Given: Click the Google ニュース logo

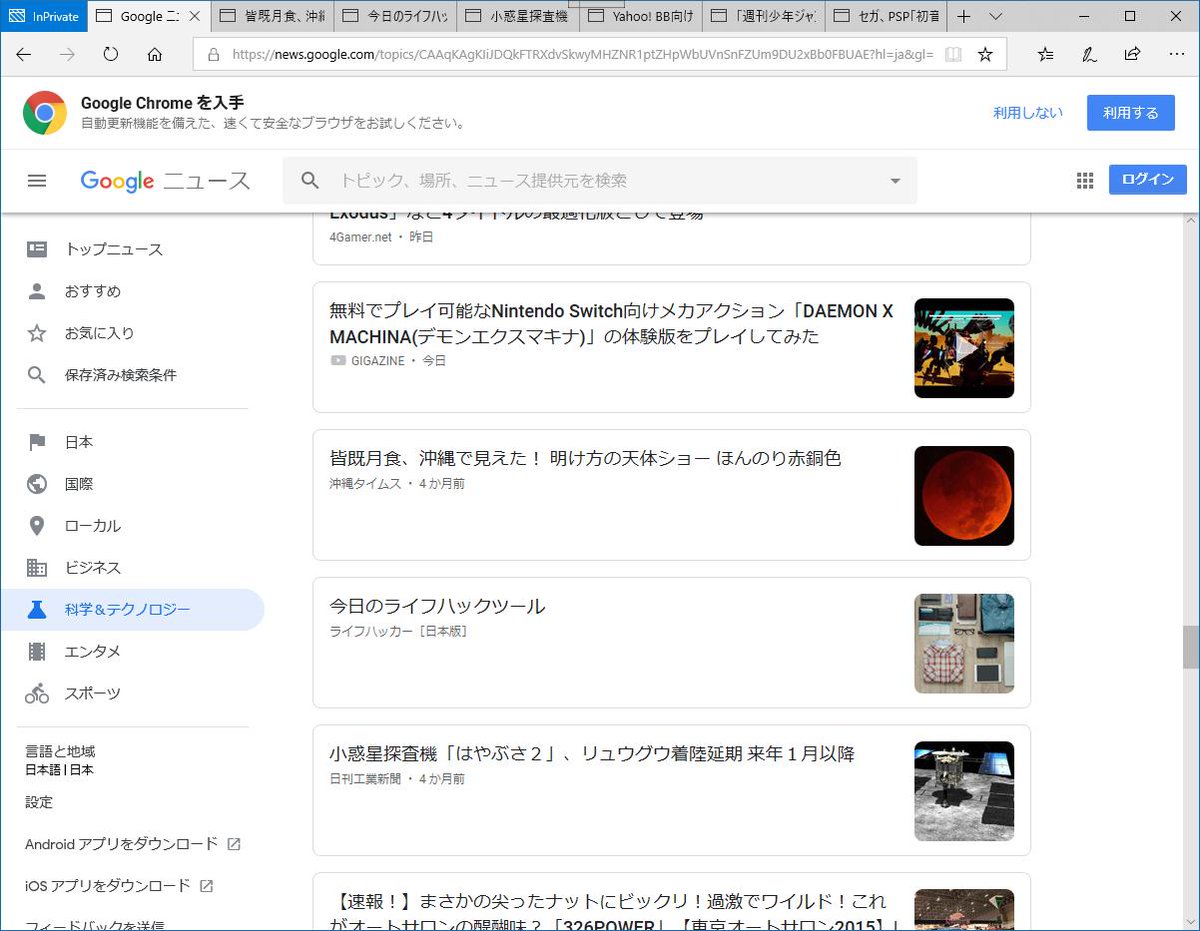Looking at the screenshot, I should pyautogui.click(x=166, y=181).
